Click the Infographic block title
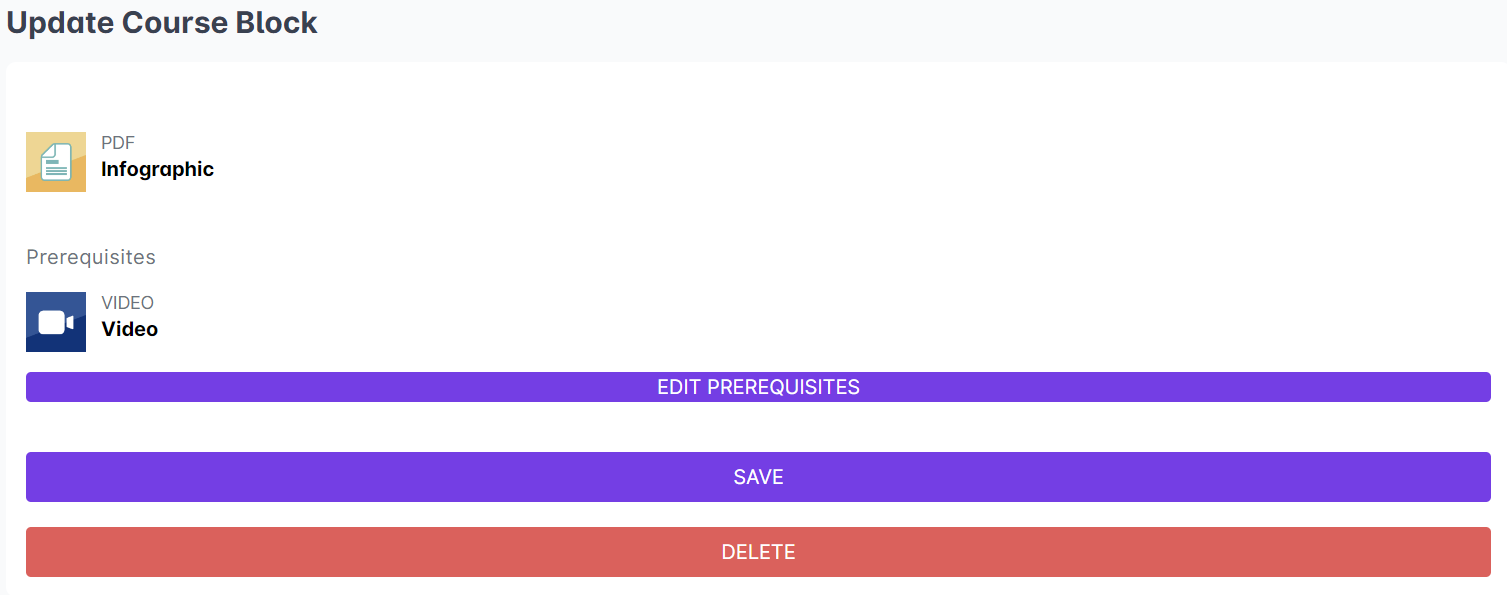The image size is (1507, 595). pos(157,169)
